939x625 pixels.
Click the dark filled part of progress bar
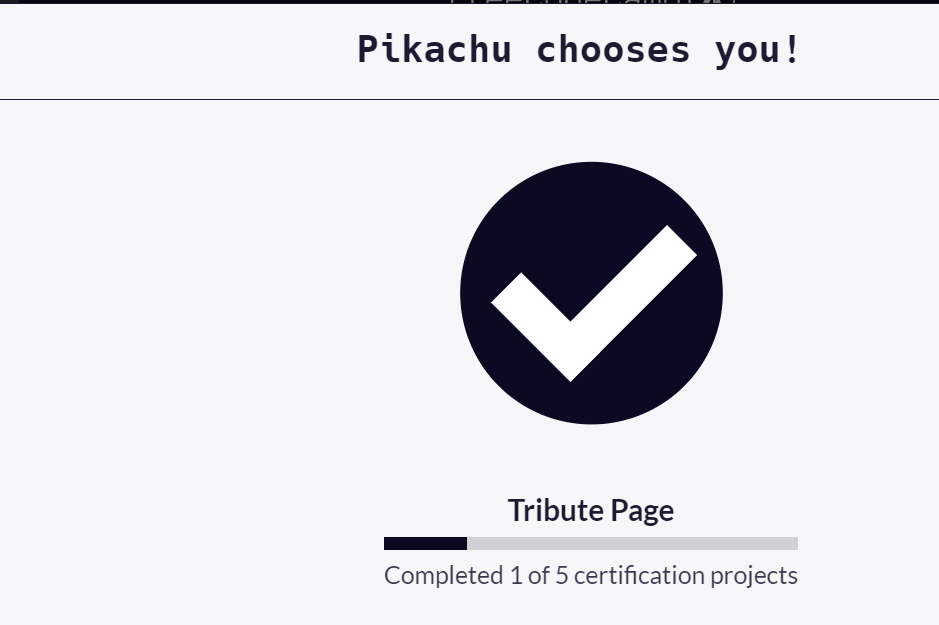[425, 543]
